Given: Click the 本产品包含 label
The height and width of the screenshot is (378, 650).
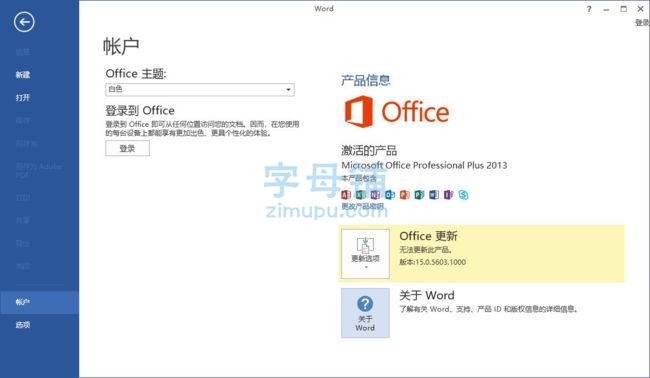Looking at the screenshot, I should tap(359, 178).
